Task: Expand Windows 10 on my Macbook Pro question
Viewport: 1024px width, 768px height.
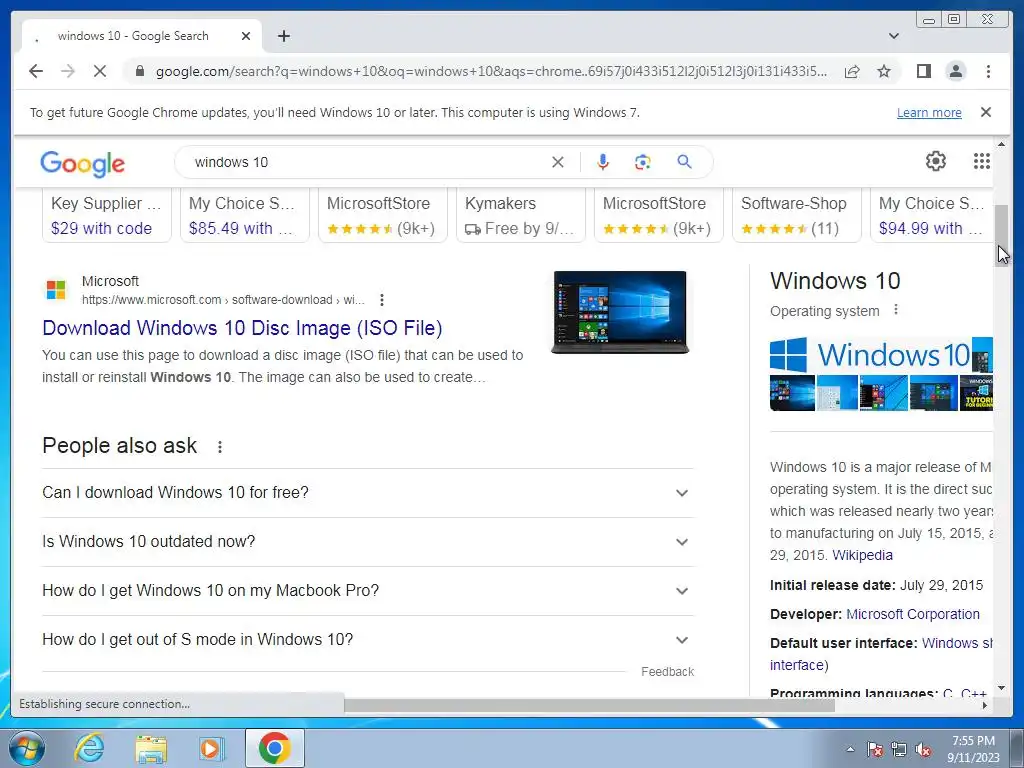Action: (x=367, y=590)
